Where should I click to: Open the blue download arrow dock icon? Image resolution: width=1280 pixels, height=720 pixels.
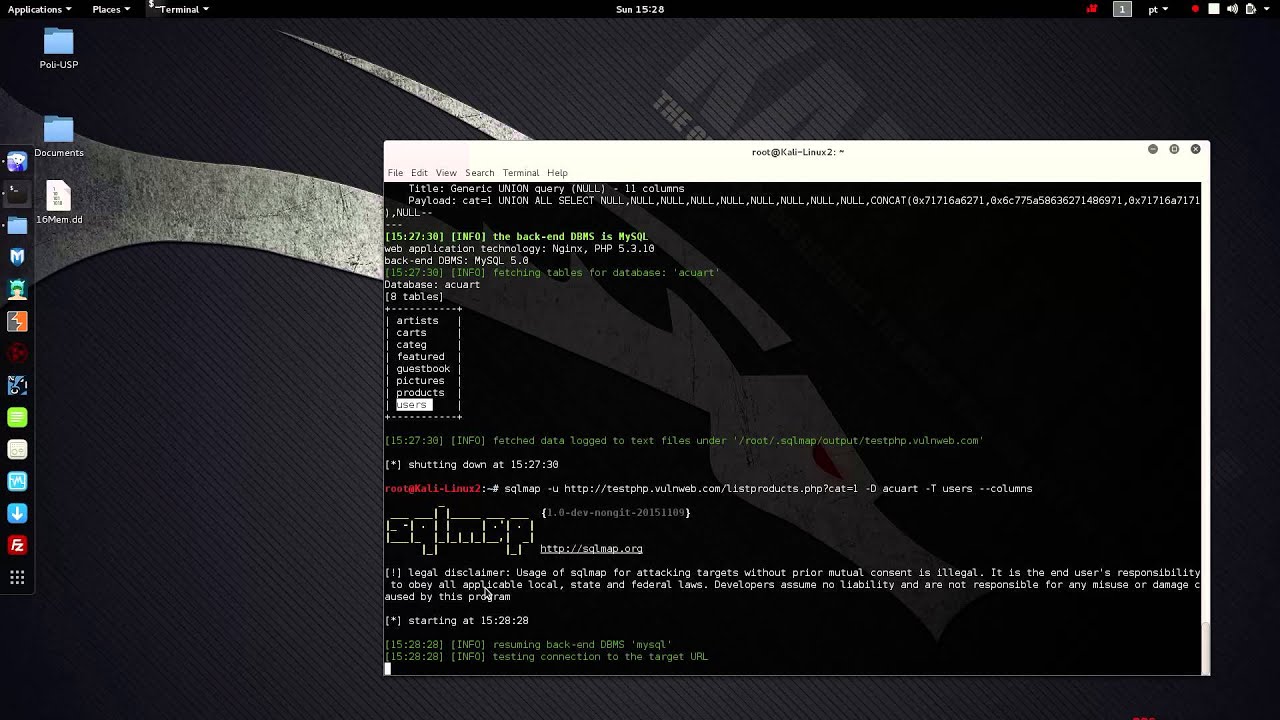coord(17,513)
